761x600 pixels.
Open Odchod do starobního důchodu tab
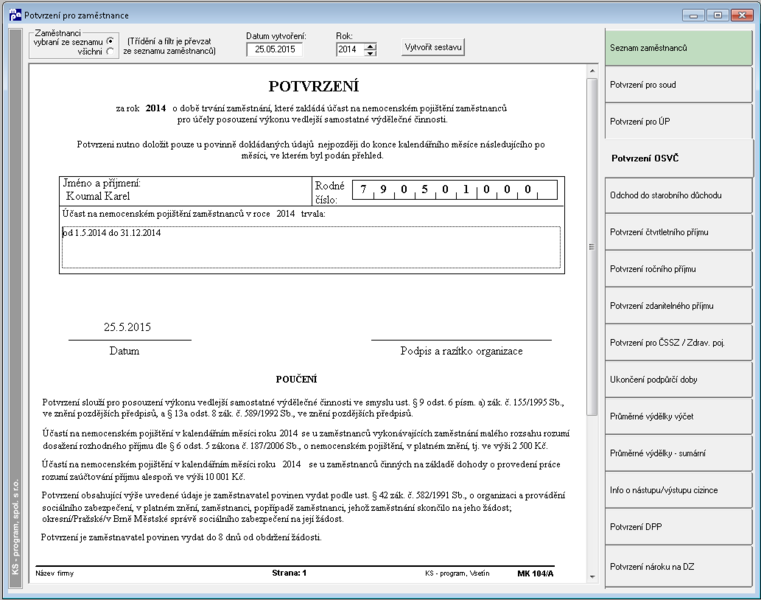(678, 195)
